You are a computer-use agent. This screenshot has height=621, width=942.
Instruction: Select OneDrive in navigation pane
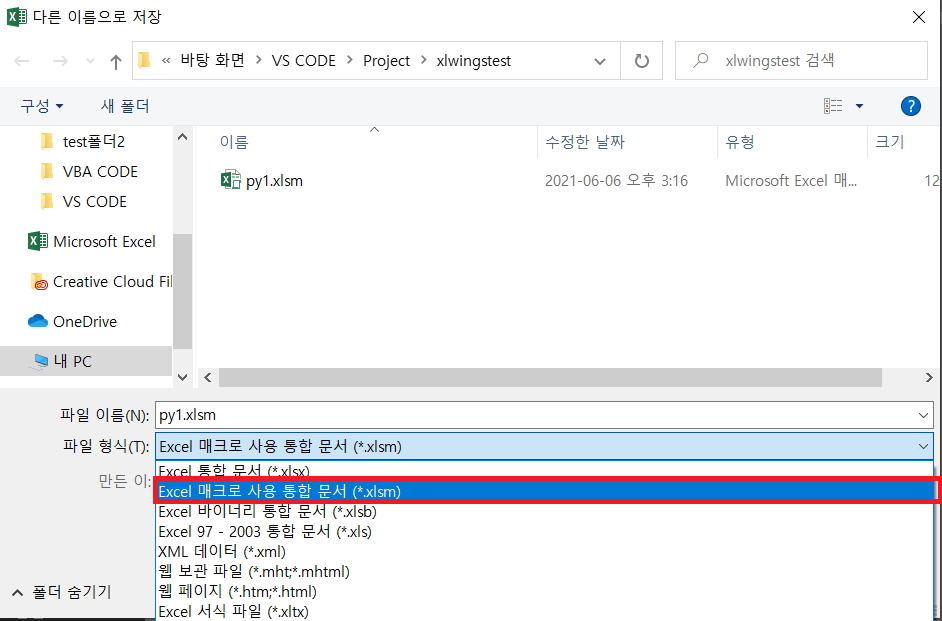point(72,321)
